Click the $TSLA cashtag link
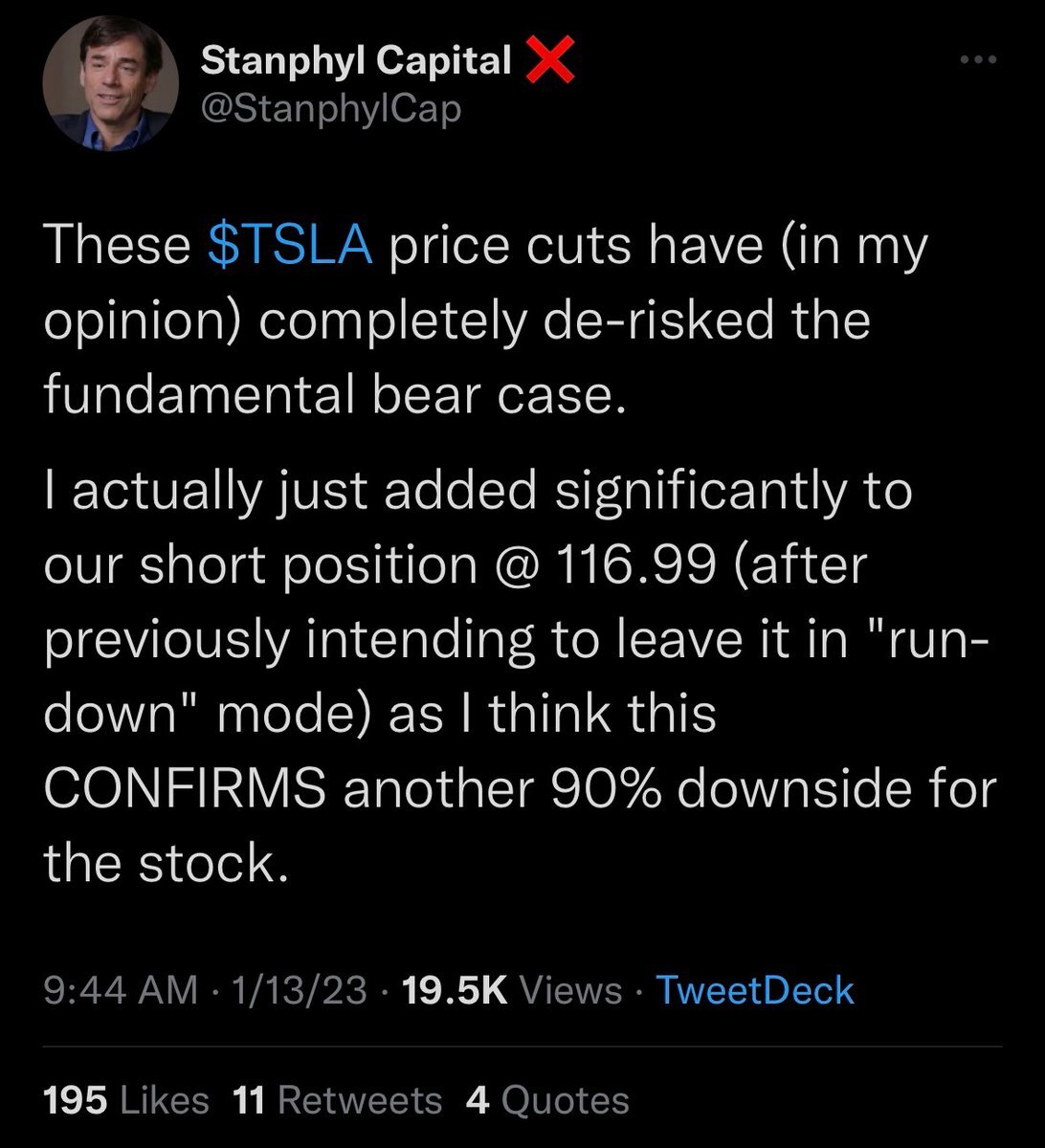 pos(289,245)
